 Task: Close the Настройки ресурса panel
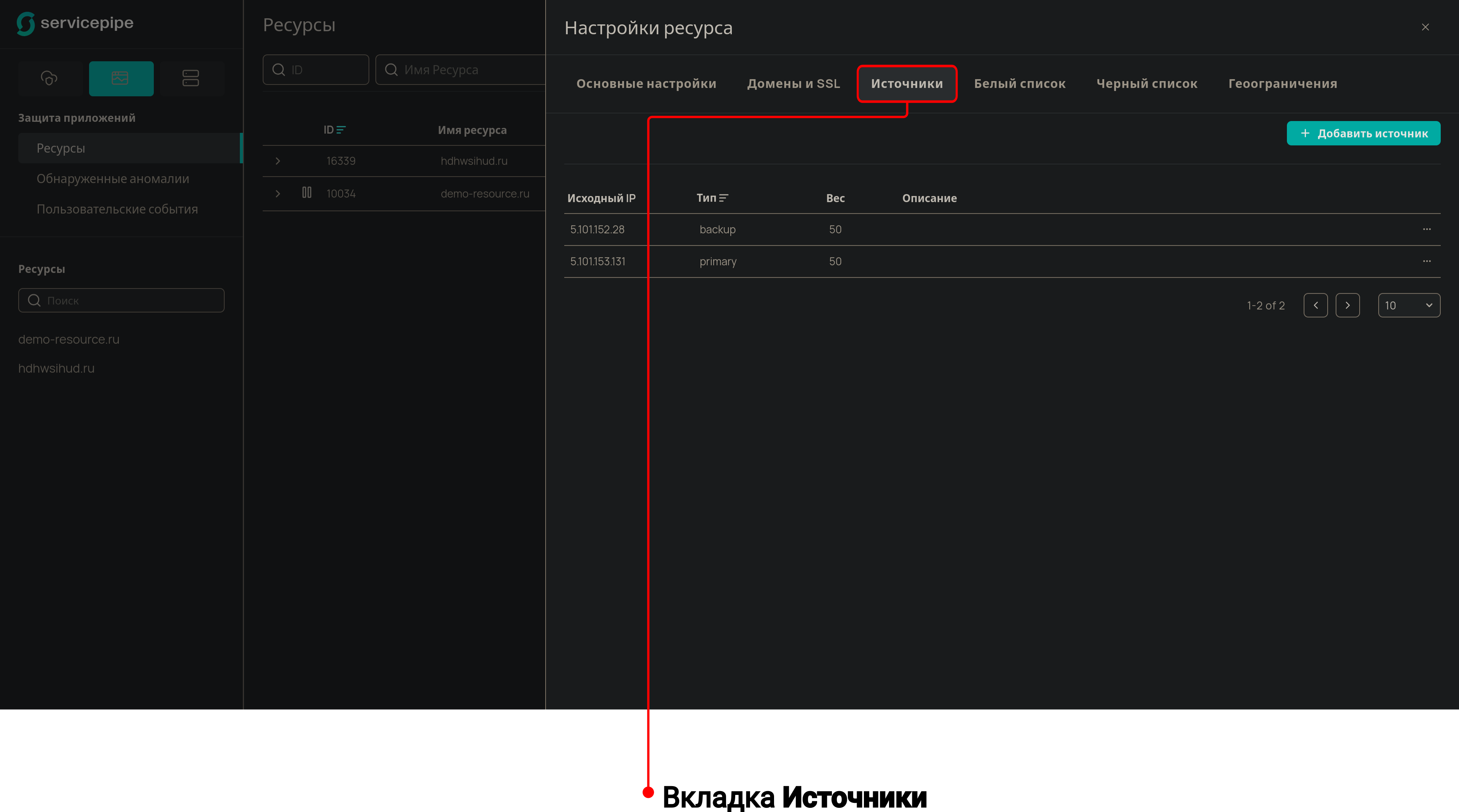pyautogui.click(x=1425, y=27)
